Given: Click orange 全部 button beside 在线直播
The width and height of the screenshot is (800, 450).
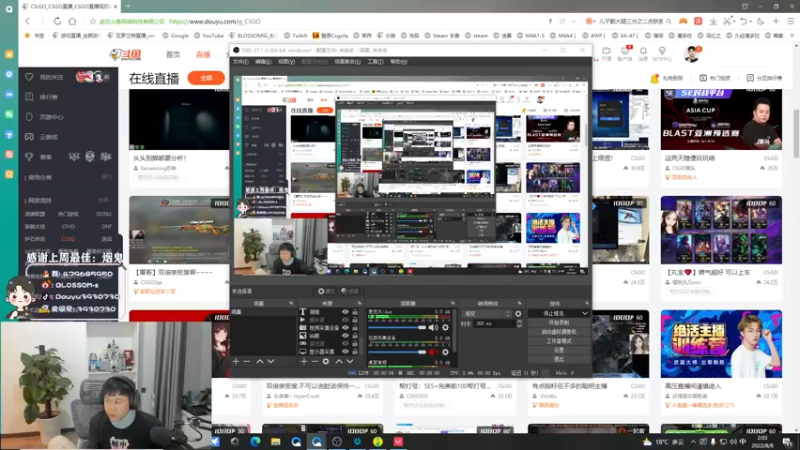Looking at the screenshot, I should pos(206,78).
